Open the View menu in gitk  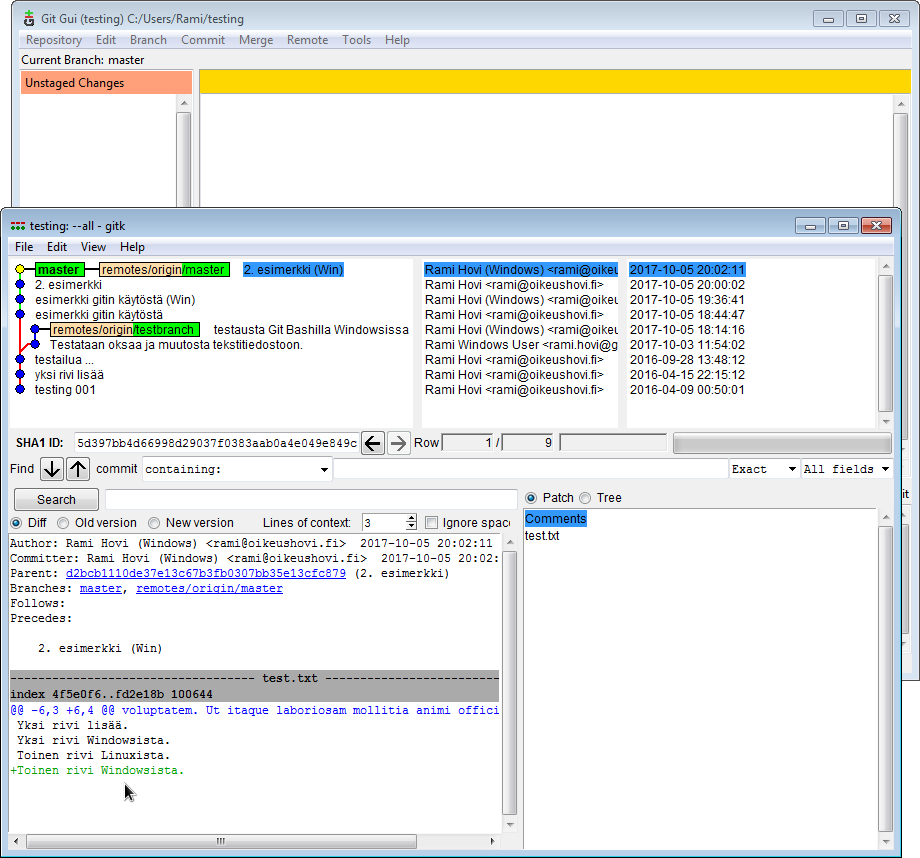click(93, 247)
